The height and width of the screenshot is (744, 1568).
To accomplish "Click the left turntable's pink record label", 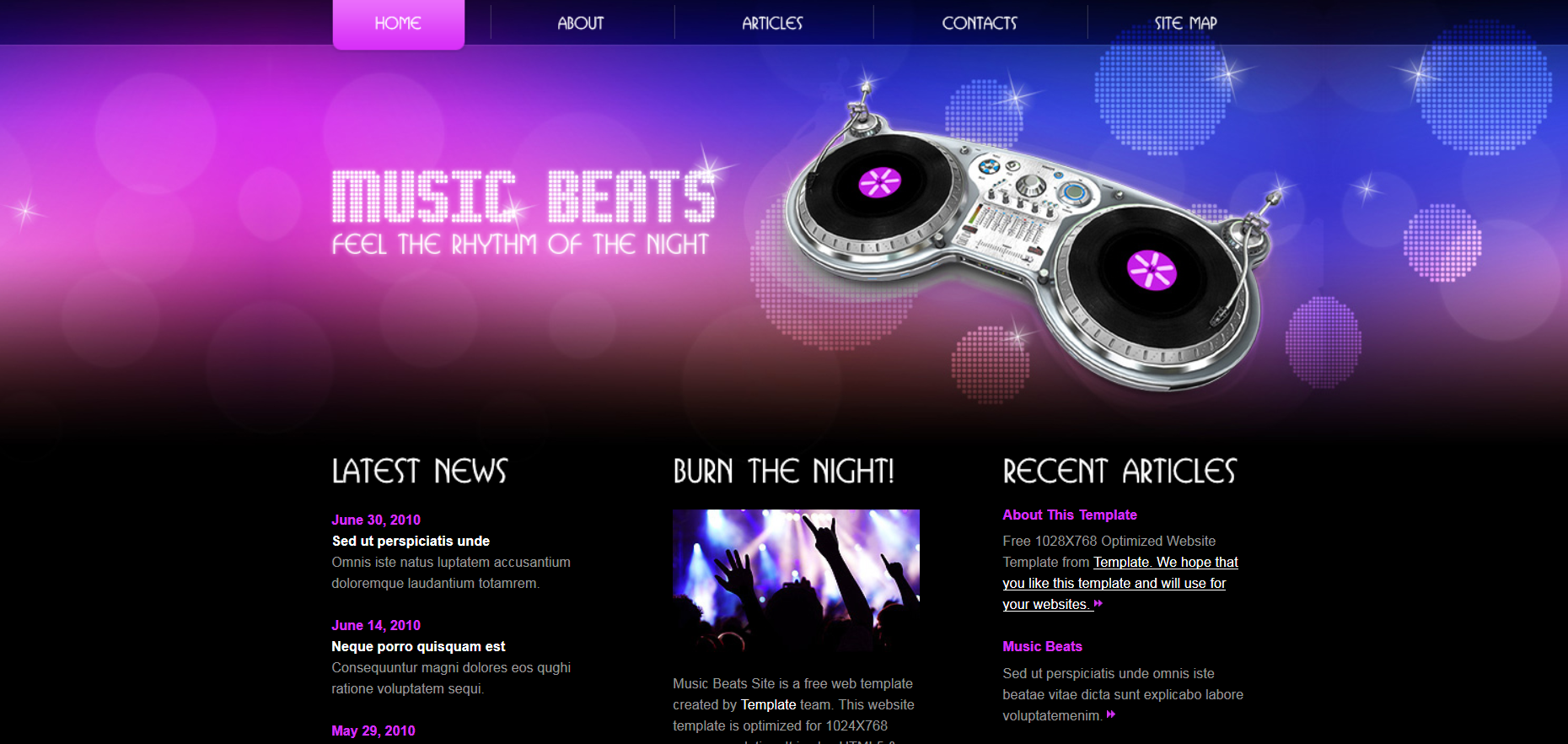I will pyautogui.click(x=879, y=181).
